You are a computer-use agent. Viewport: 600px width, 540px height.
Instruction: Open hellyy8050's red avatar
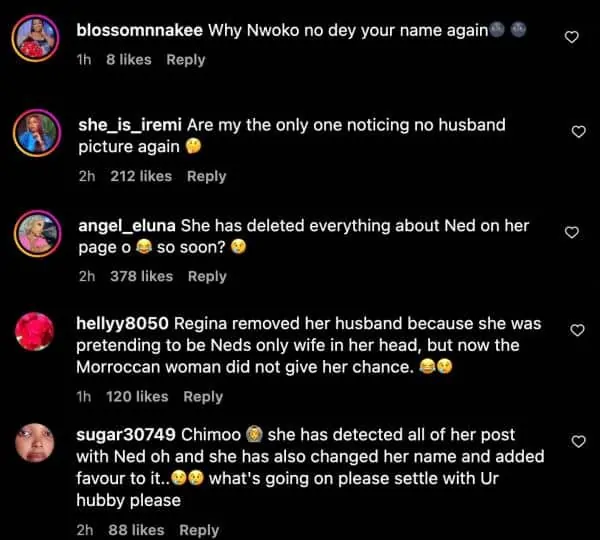(34, 331)
